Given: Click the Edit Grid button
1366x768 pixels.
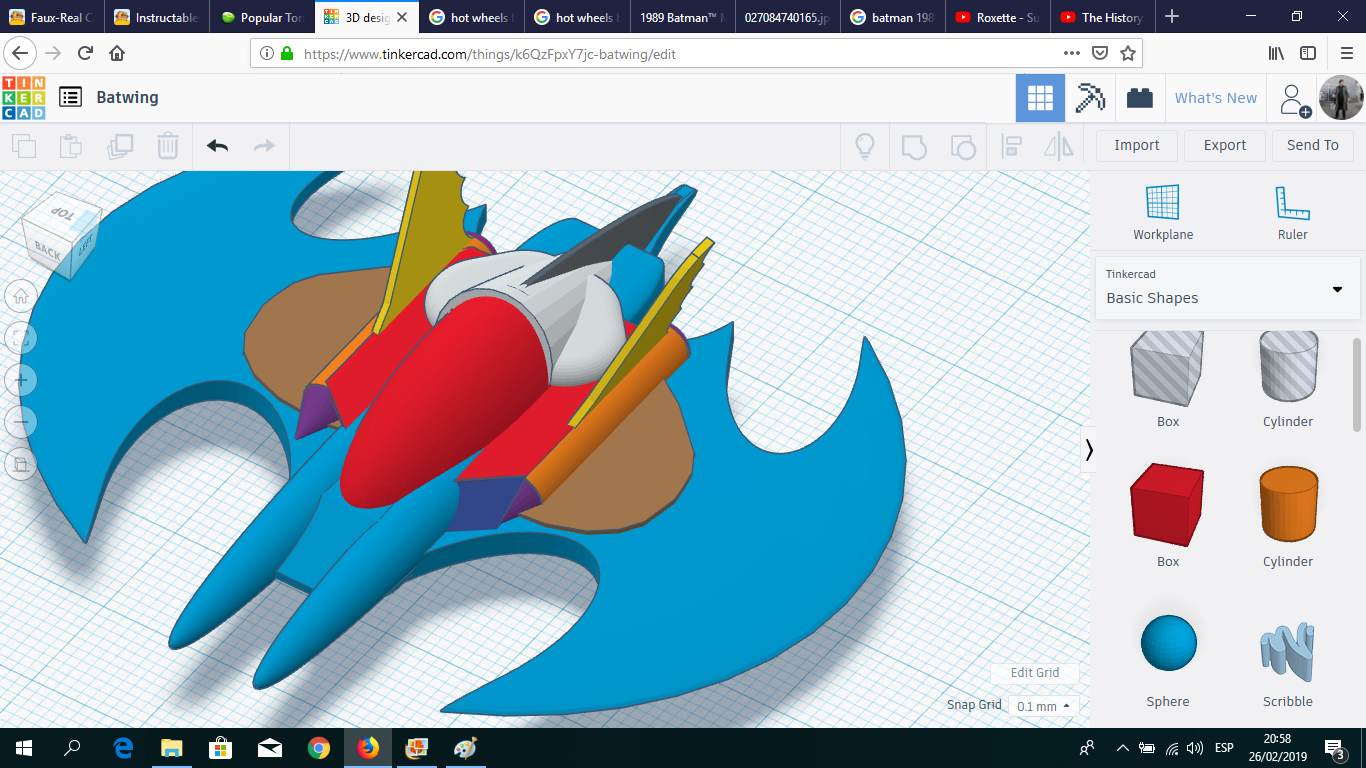Looking at the screenshot, I should click(1035, 673).
